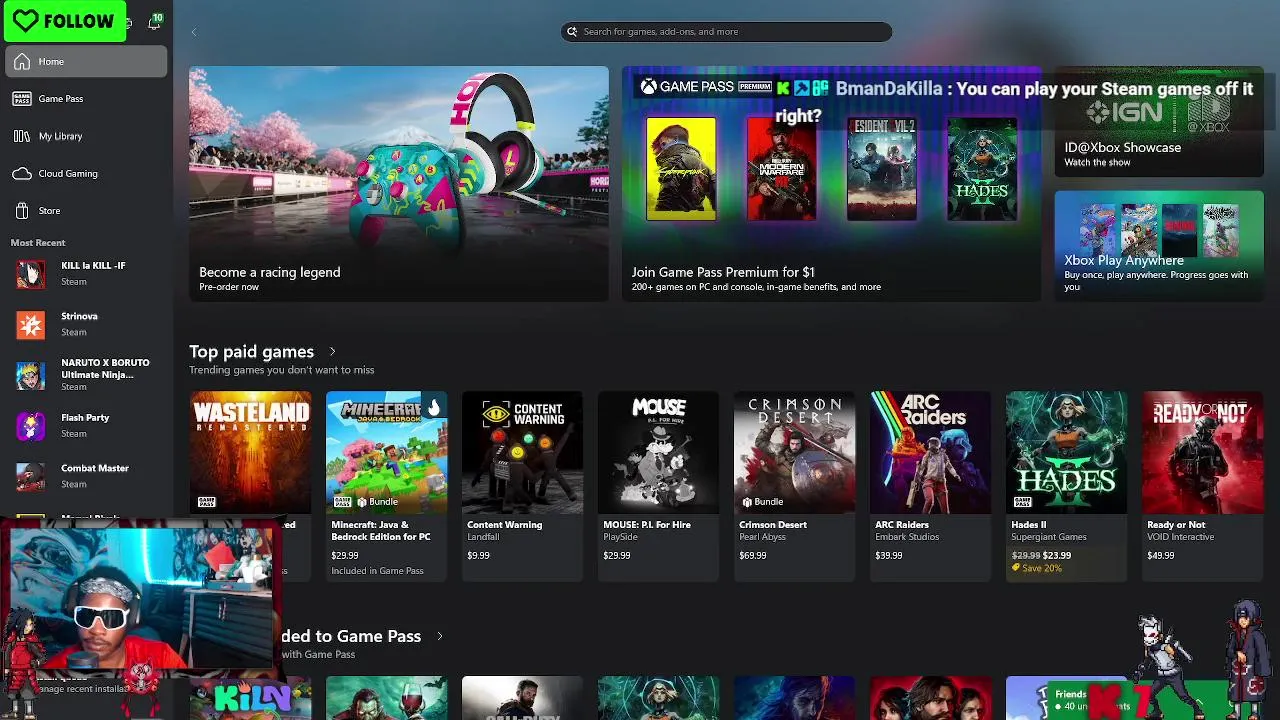Click the back arrow near search
Viewport: 1280px width, 720px height.
[x=194, y=32]
